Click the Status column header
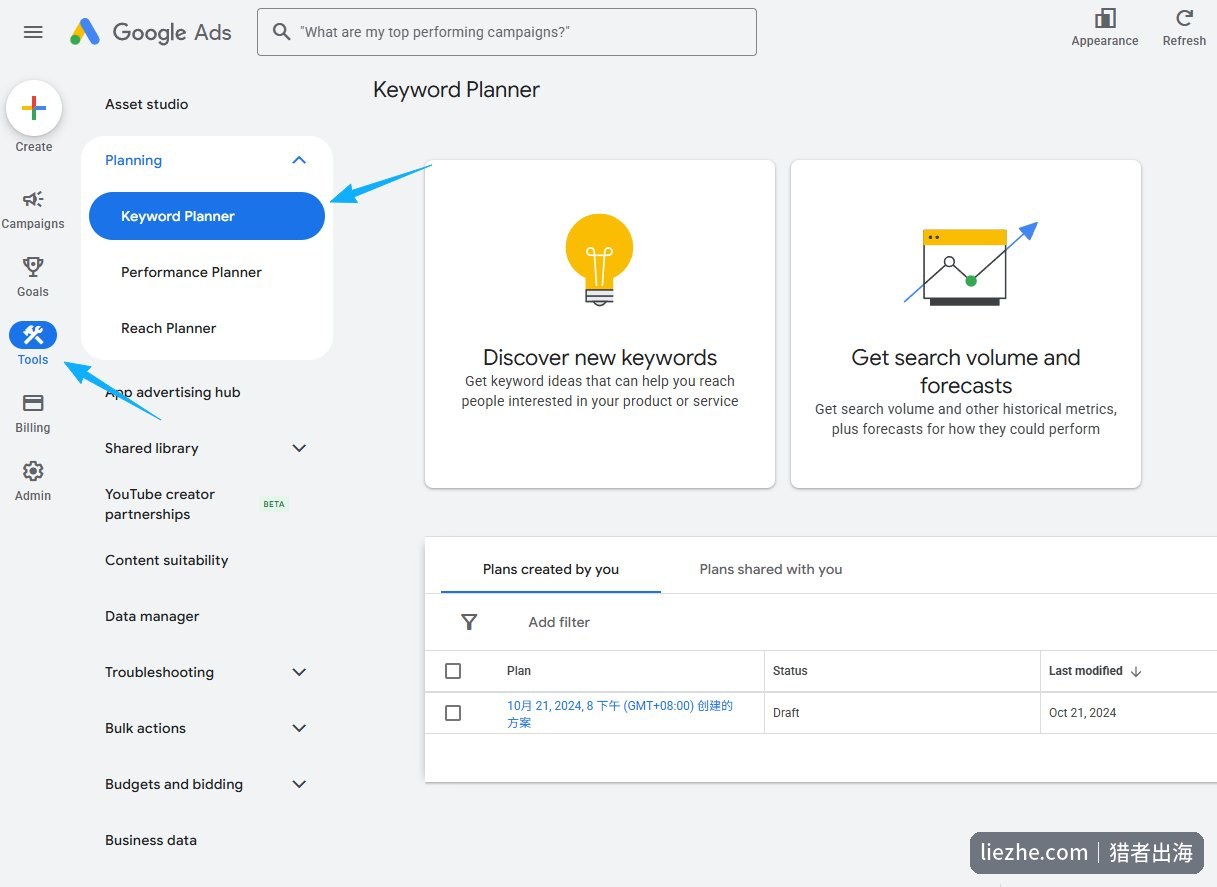The height and width of the screenshot is (887, 1217). pyautogui.click(x=790, y=671)
